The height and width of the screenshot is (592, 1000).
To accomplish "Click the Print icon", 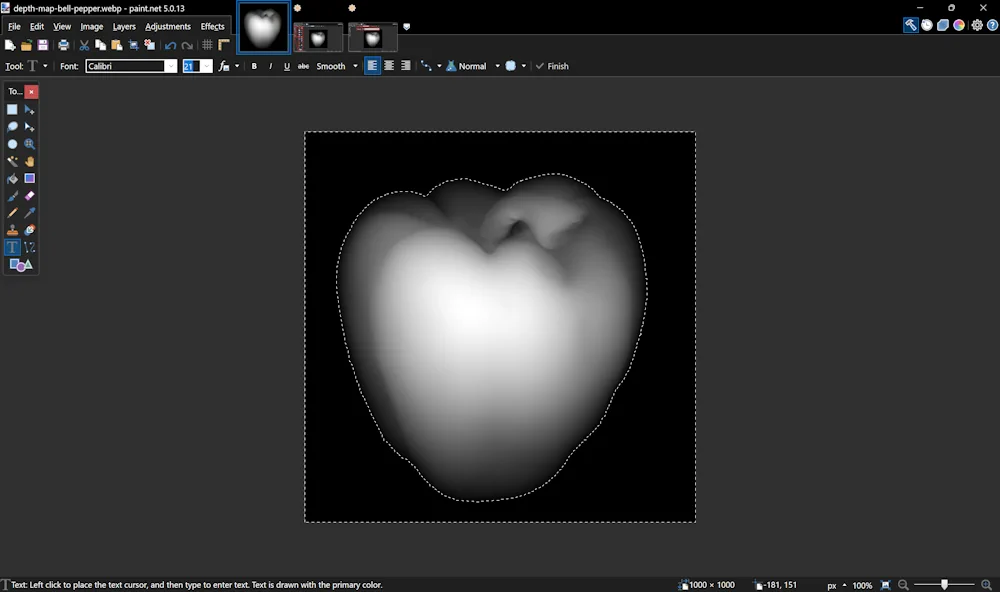I will [63, 45].
